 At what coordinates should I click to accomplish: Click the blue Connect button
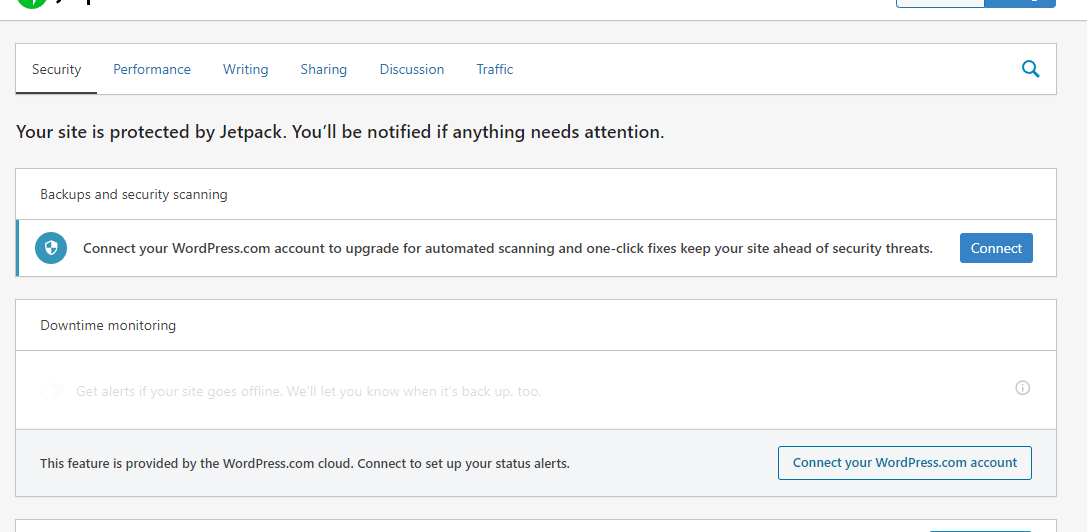tap(996, 248)
